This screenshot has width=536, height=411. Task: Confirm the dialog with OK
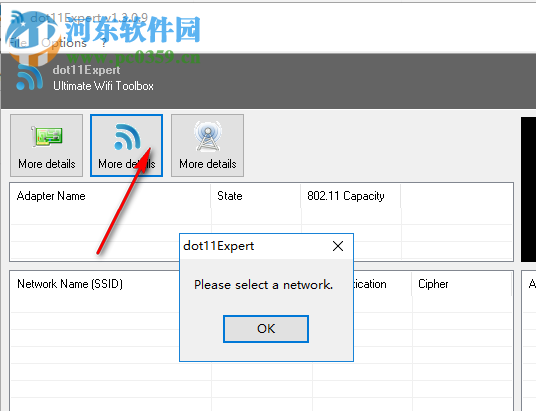pyautogui.click(x=266, y=329)
